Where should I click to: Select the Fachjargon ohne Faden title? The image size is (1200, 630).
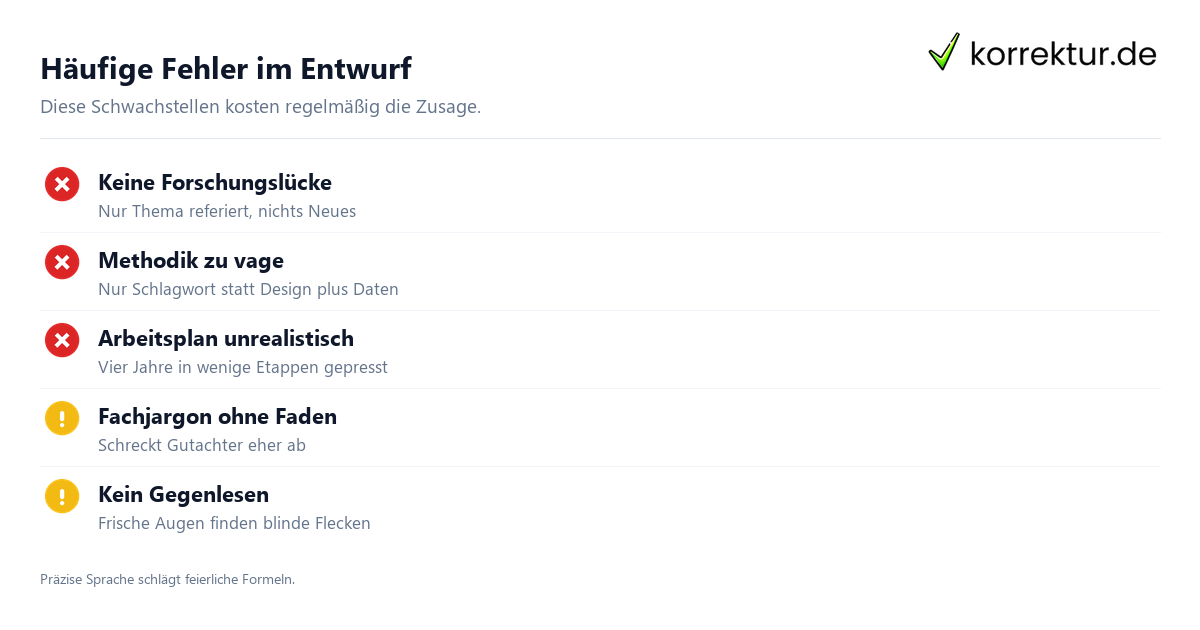pos(217,417)
